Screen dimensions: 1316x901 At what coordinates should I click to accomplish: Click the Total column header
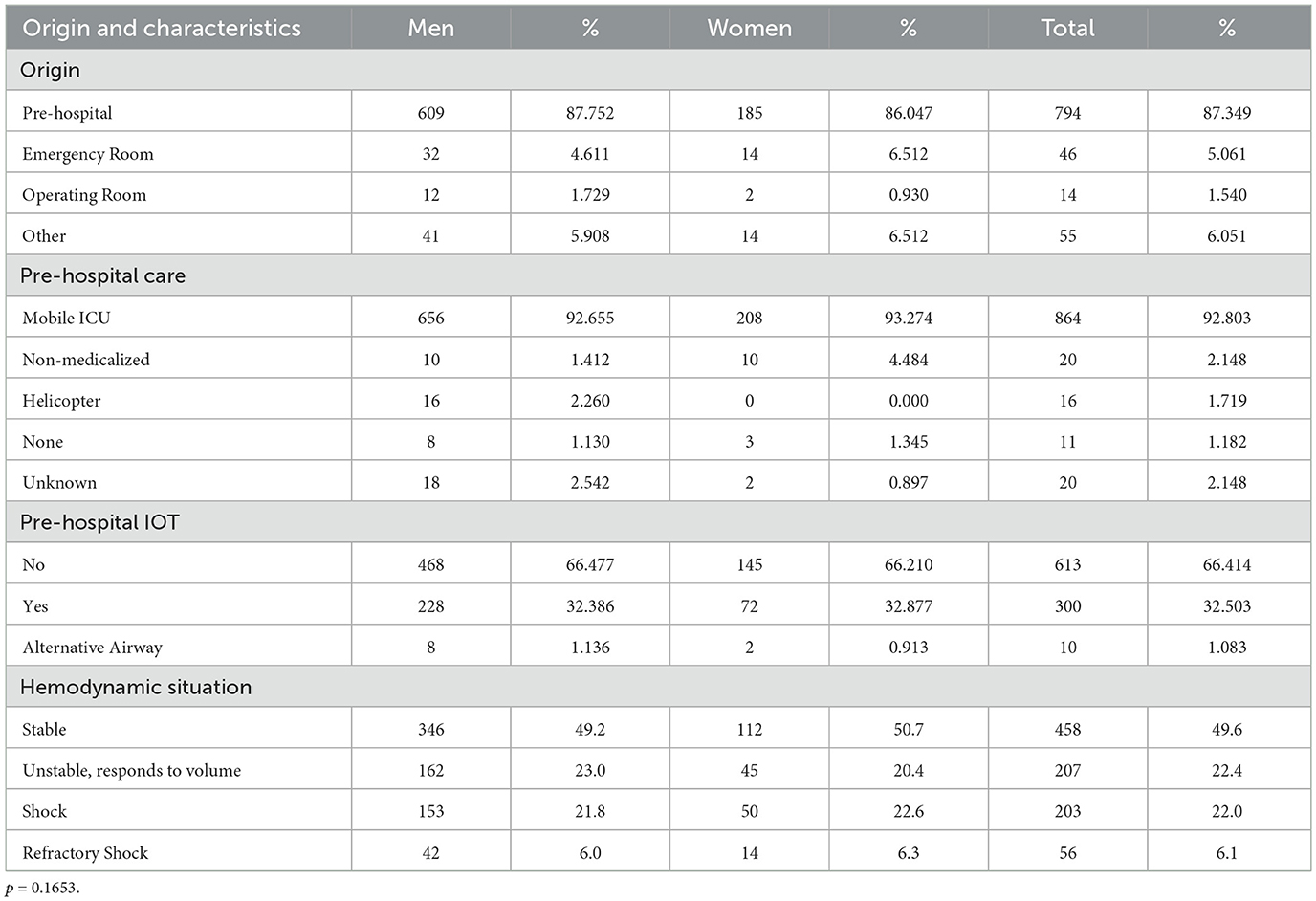click(1067, 29)
